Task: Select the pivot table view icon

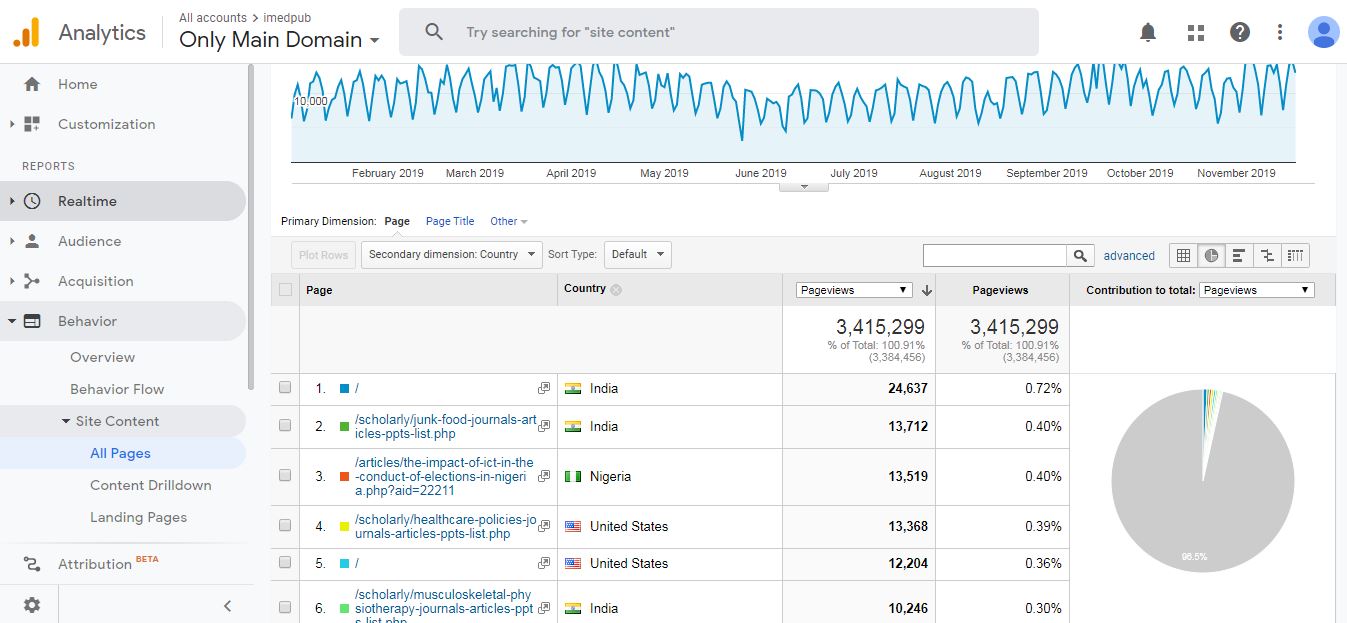Action: click(x=1296, y=255)
